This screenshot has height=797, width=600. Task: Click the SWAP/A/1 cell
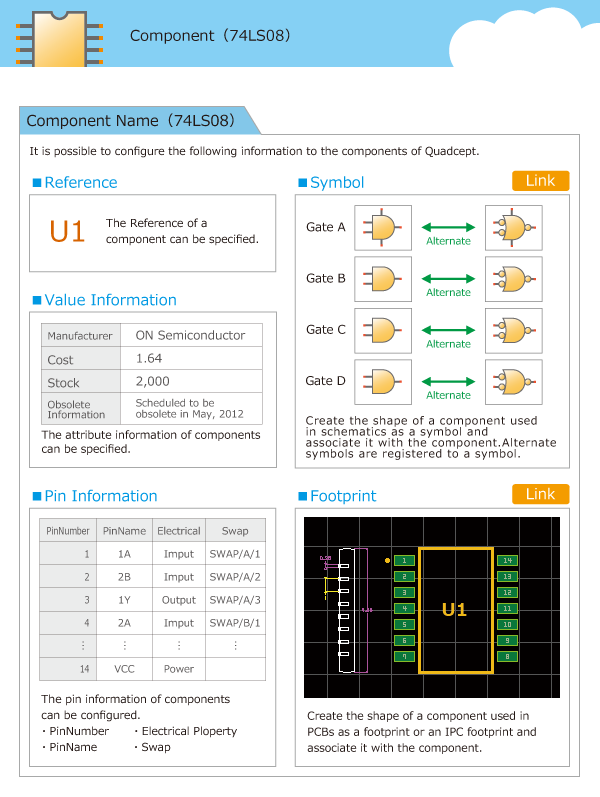click(x=235, y=554)
